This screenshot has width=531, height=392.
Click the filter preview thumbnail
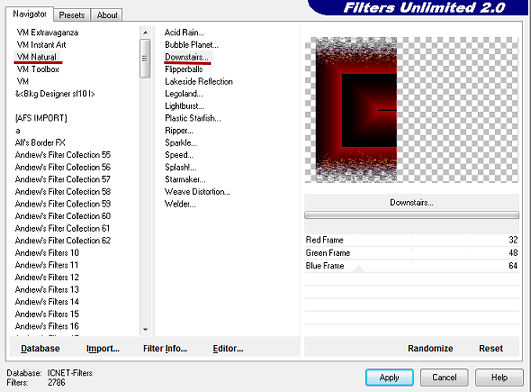pos(411,110)
